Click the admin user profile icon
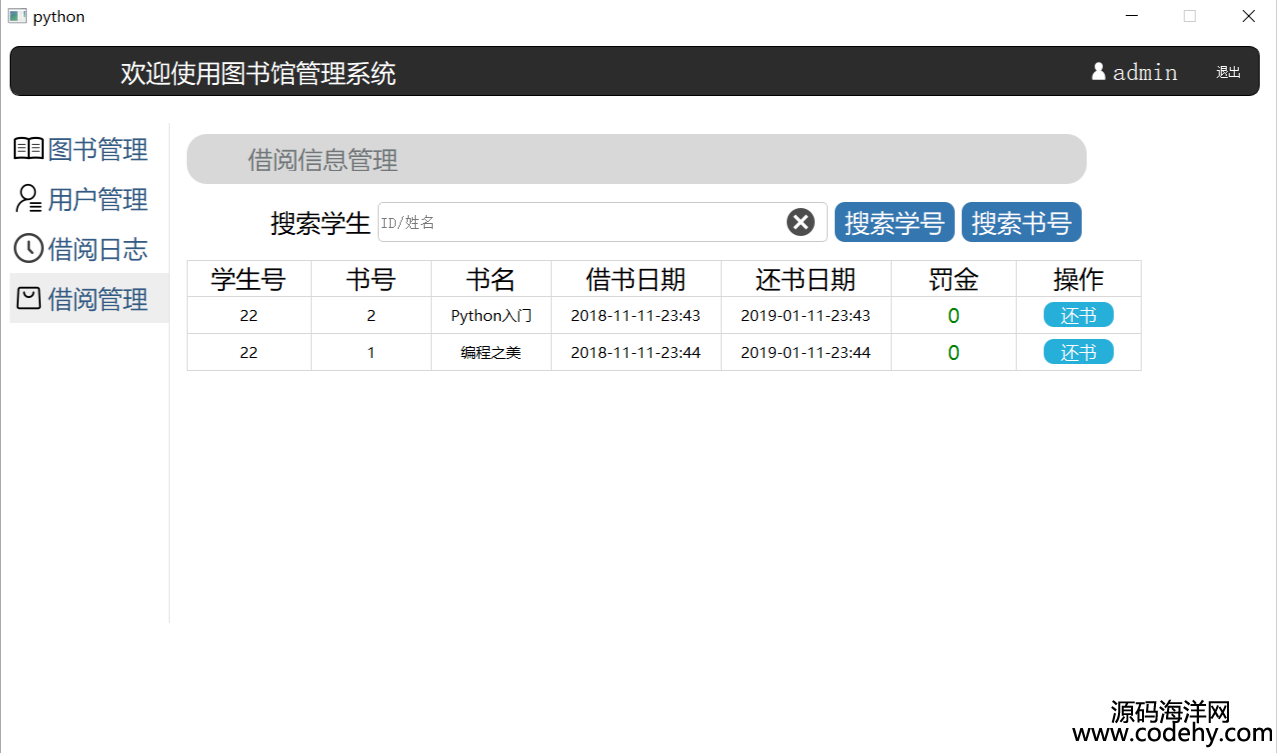 pos(1098,72)
